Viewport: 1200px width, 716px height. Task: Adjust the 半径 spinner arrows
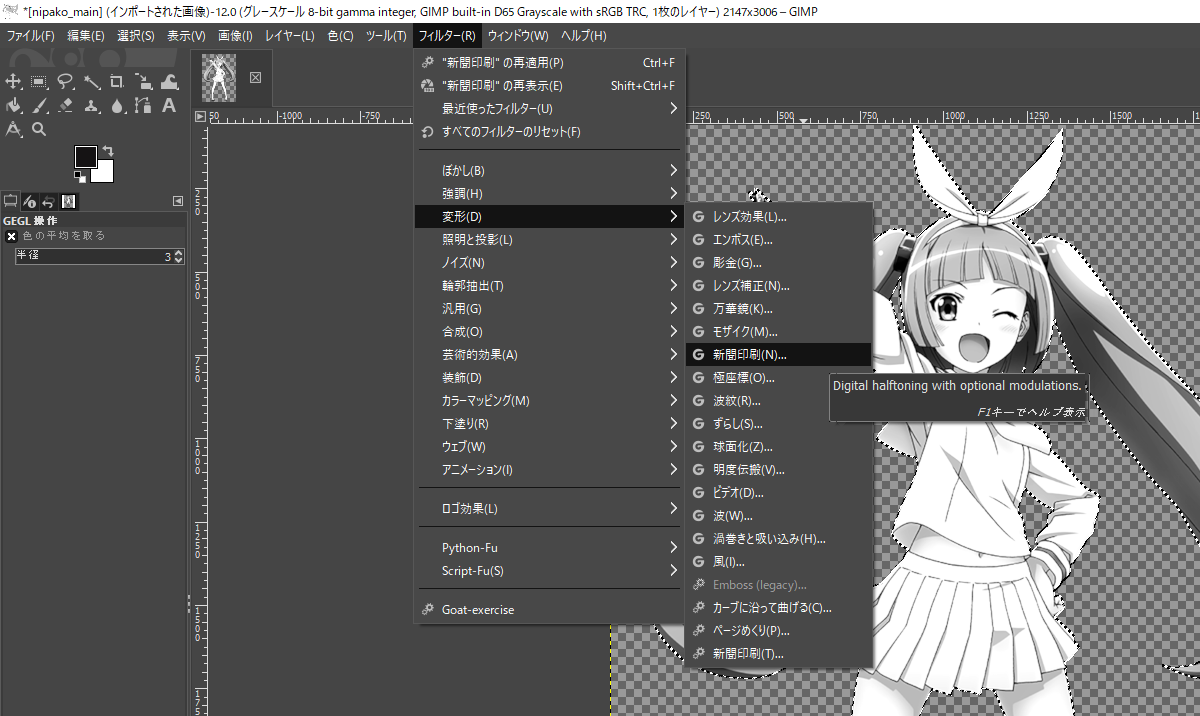(x=178, y=256)
